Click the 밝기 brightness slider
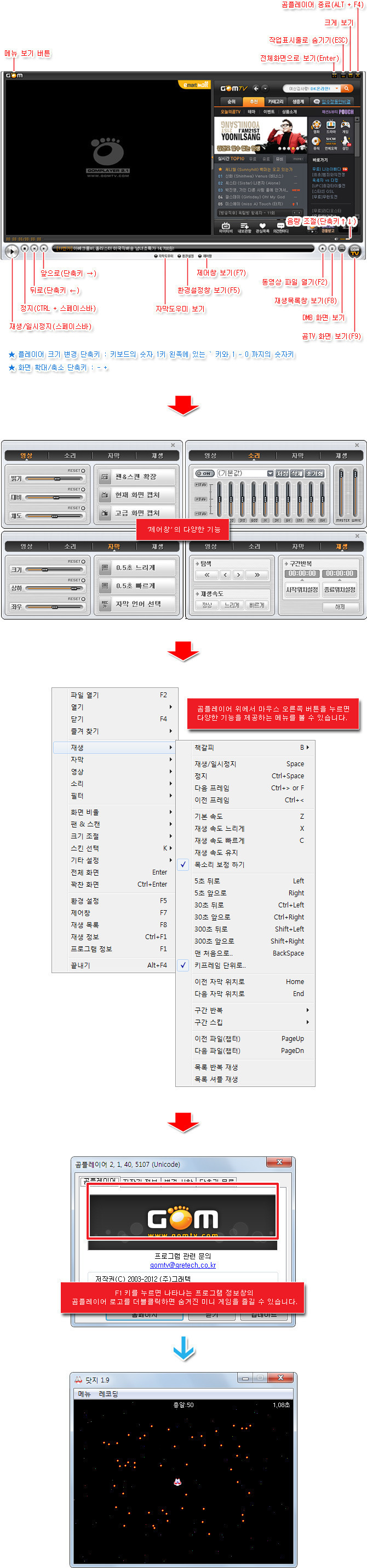367x1568 pixels. coord(55,479)
